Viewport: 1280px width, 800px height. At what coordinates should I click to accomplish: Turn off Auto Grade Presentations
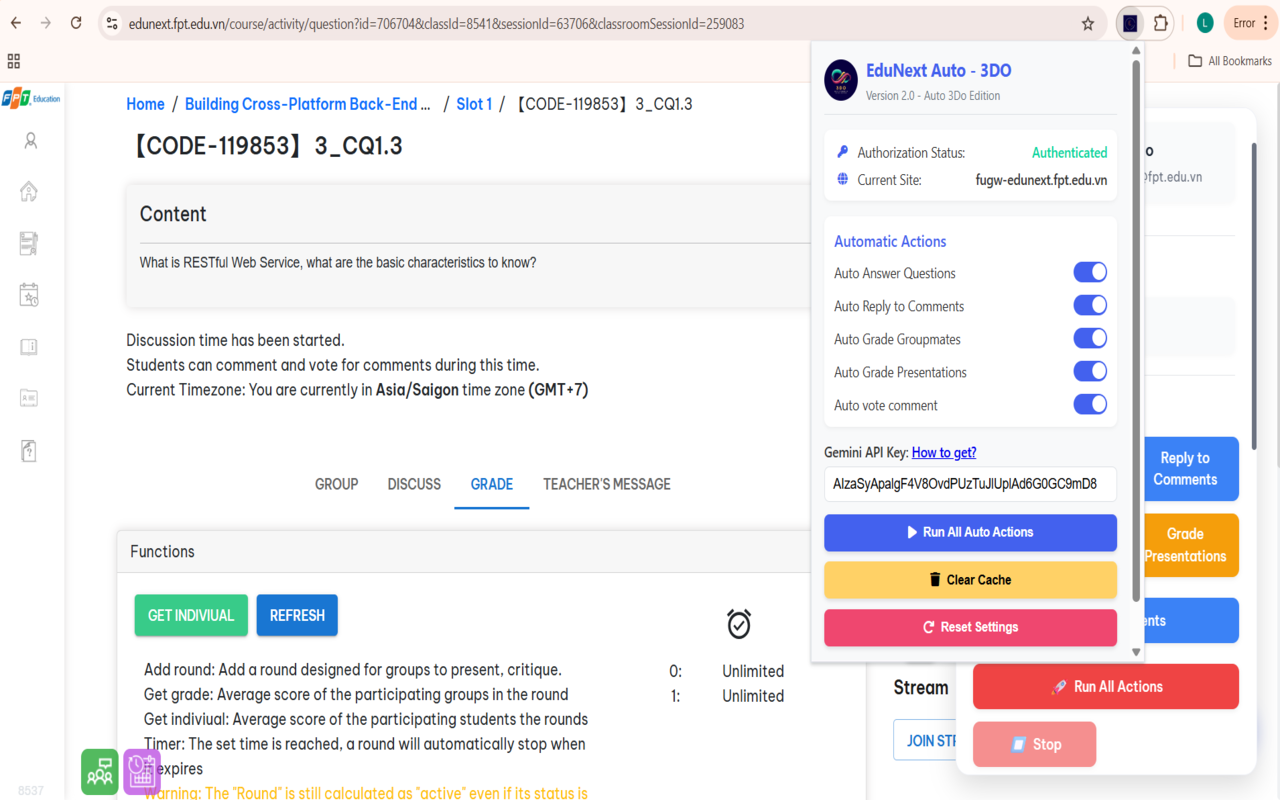(1090, 371)
